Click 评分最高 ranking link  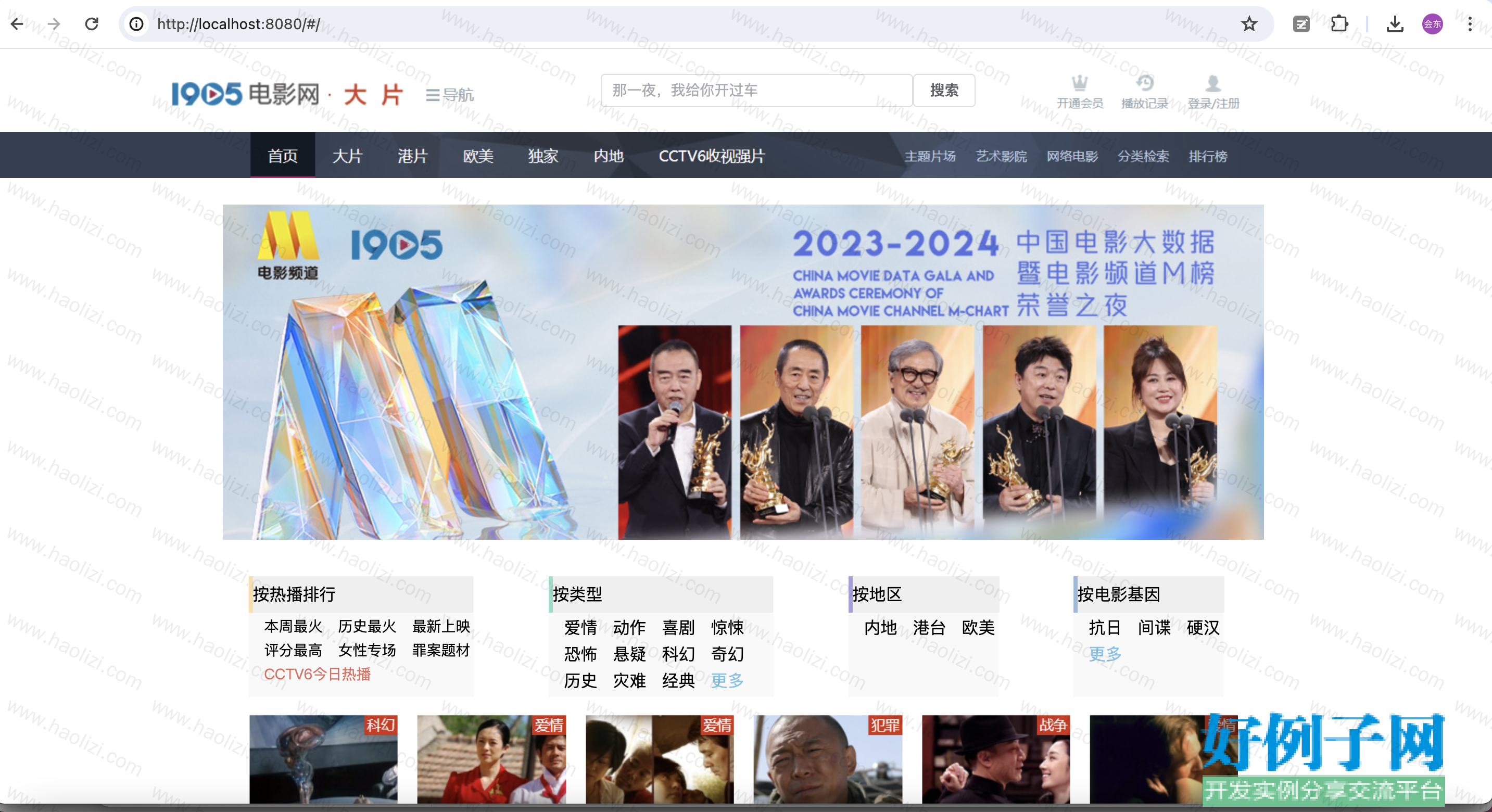pyautogui.click(x=293, y=650)
